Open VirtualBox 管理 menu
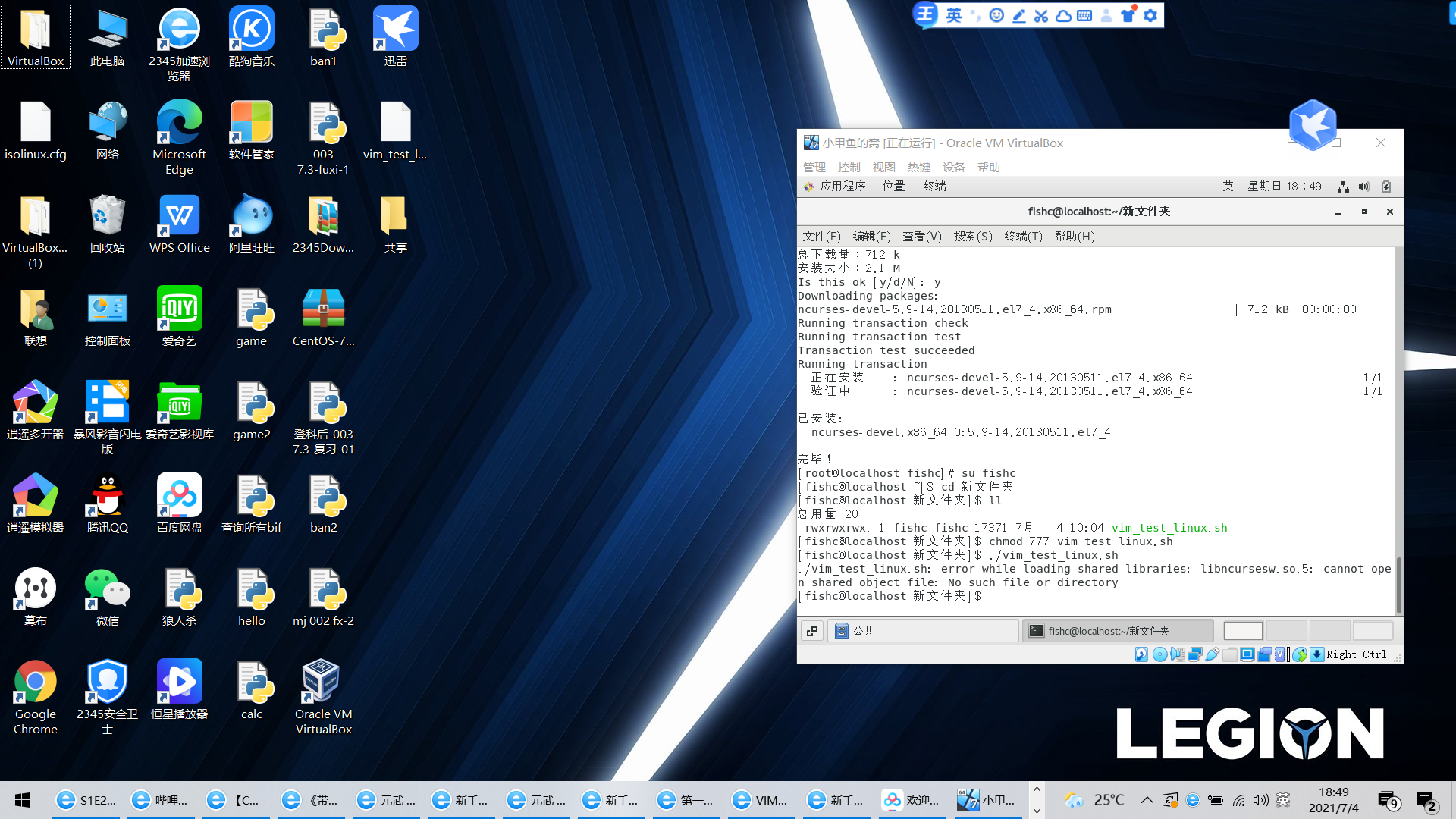This screenshot has height=819, width=1456. [814, 167]
